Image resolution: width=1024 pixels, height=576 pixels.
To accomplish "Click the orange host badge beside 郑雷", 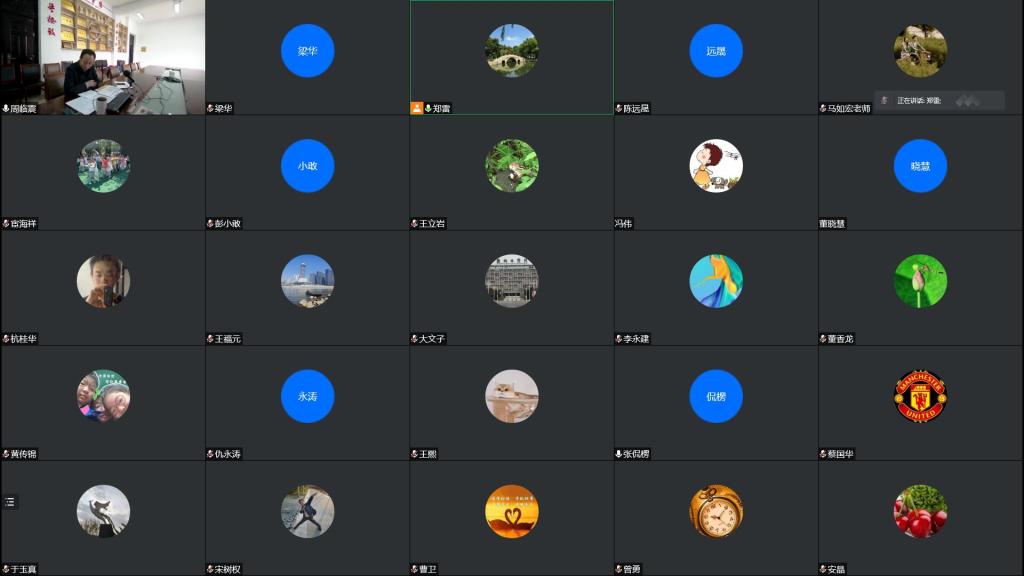I will click(417, 108).
